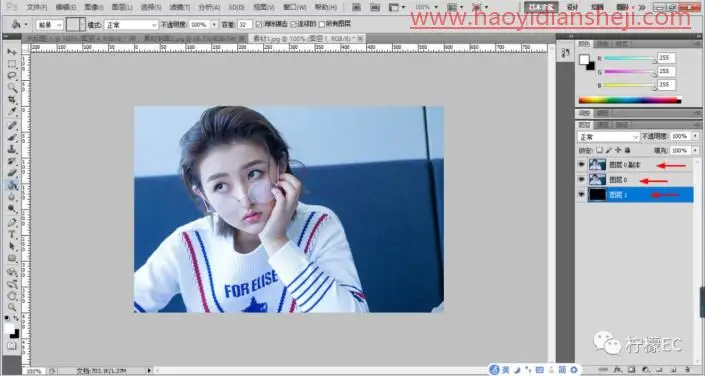Select the Rectangle shape tool
705x376 pixels.
click(12, 258)
